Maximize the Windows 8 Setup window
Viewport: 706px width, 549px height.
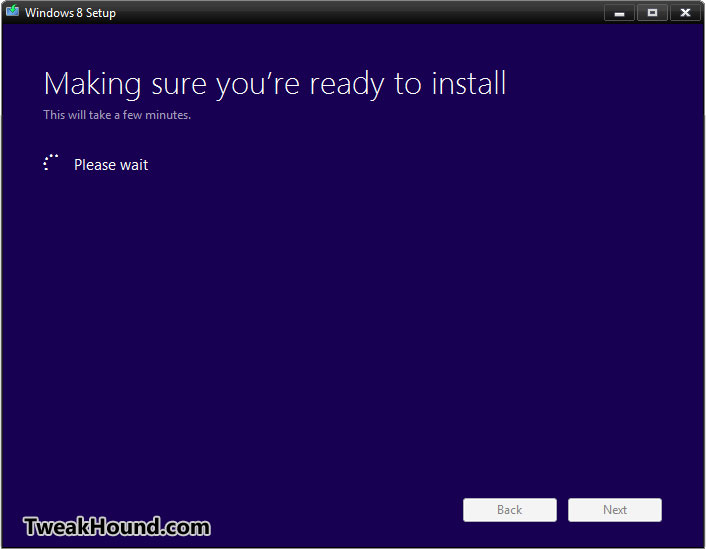(652, 13)
